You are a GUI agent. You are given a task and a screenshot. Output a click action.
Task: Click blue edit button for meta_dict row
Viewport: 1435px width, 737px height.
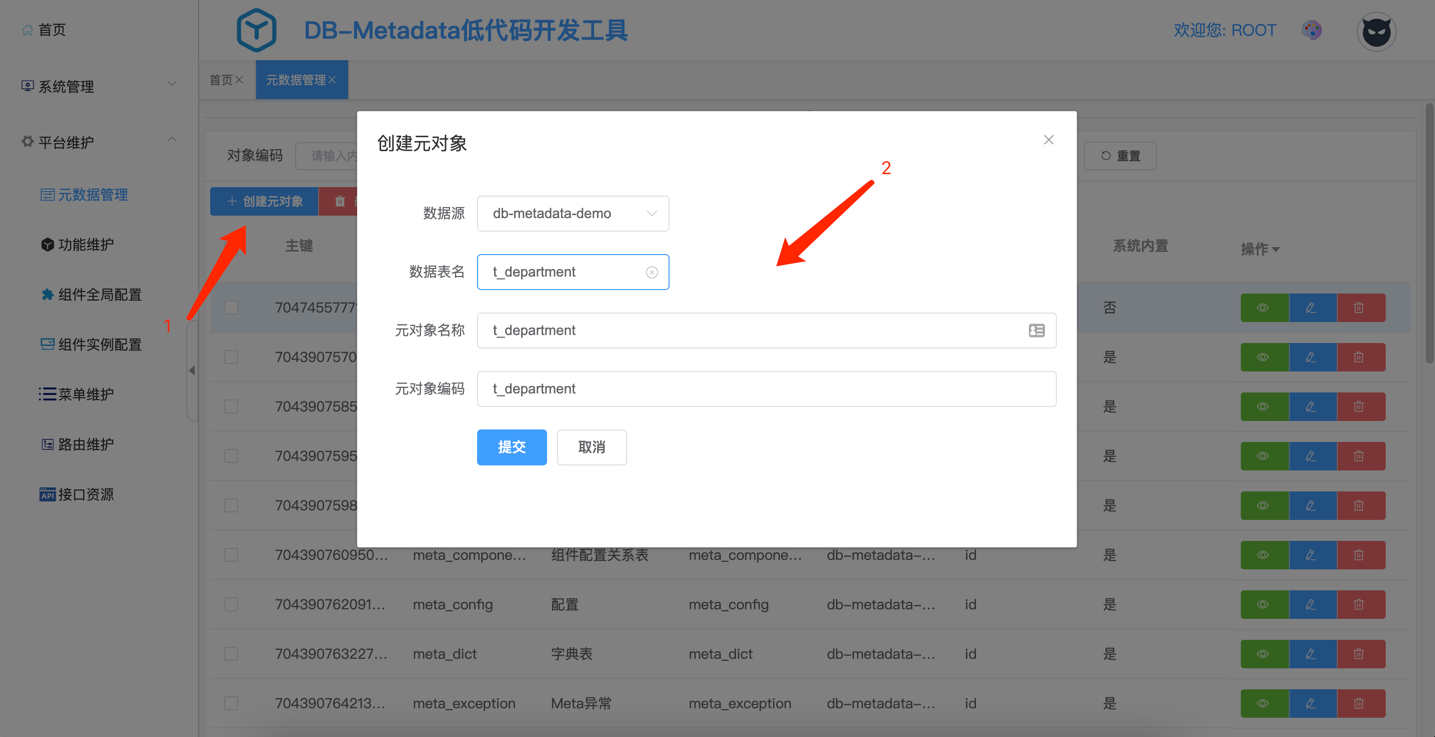coord(1311,654)
